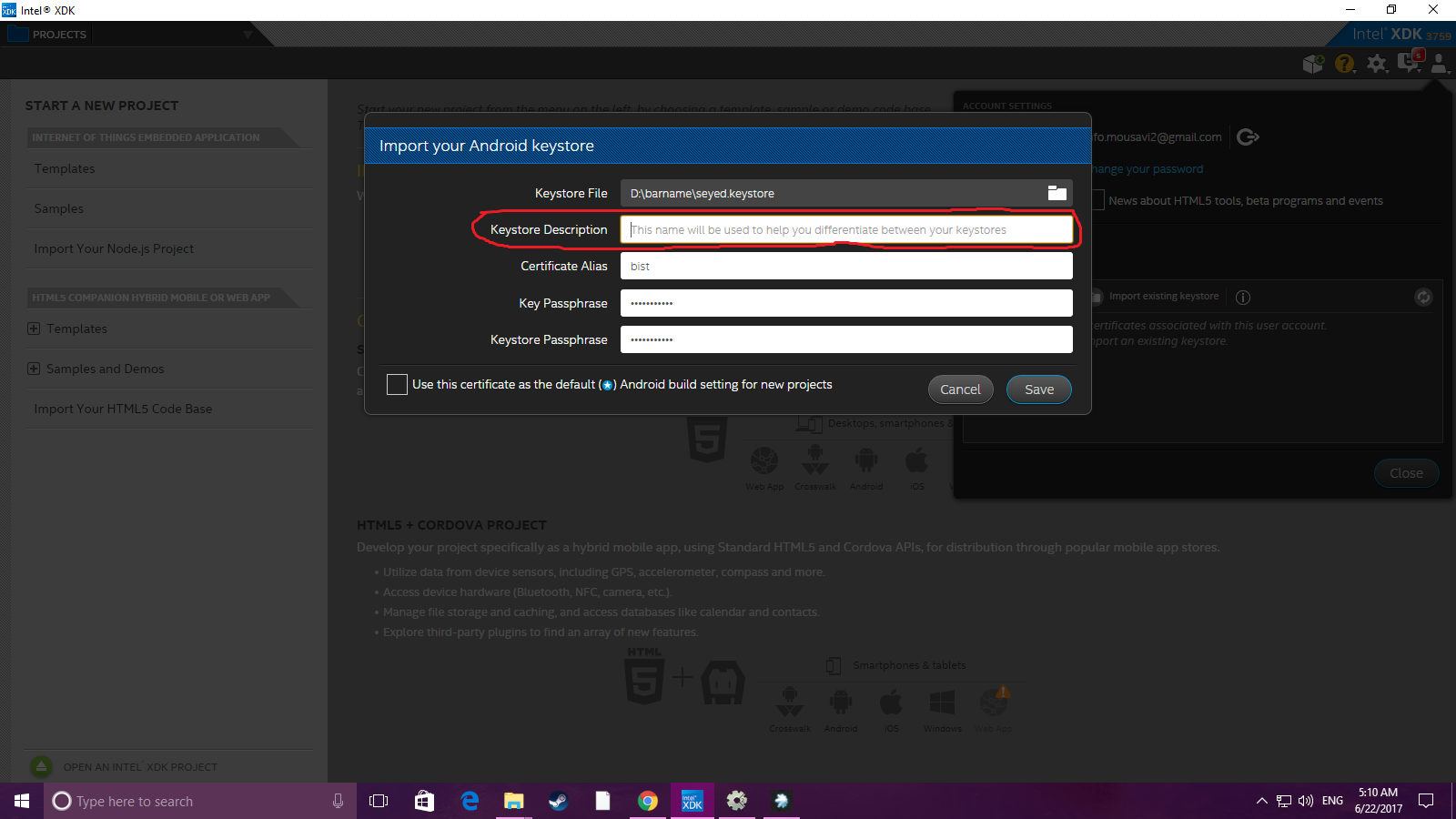The image size is (1456, 819).
Task: Open the projects dropdown arrow
Action: 248,35
